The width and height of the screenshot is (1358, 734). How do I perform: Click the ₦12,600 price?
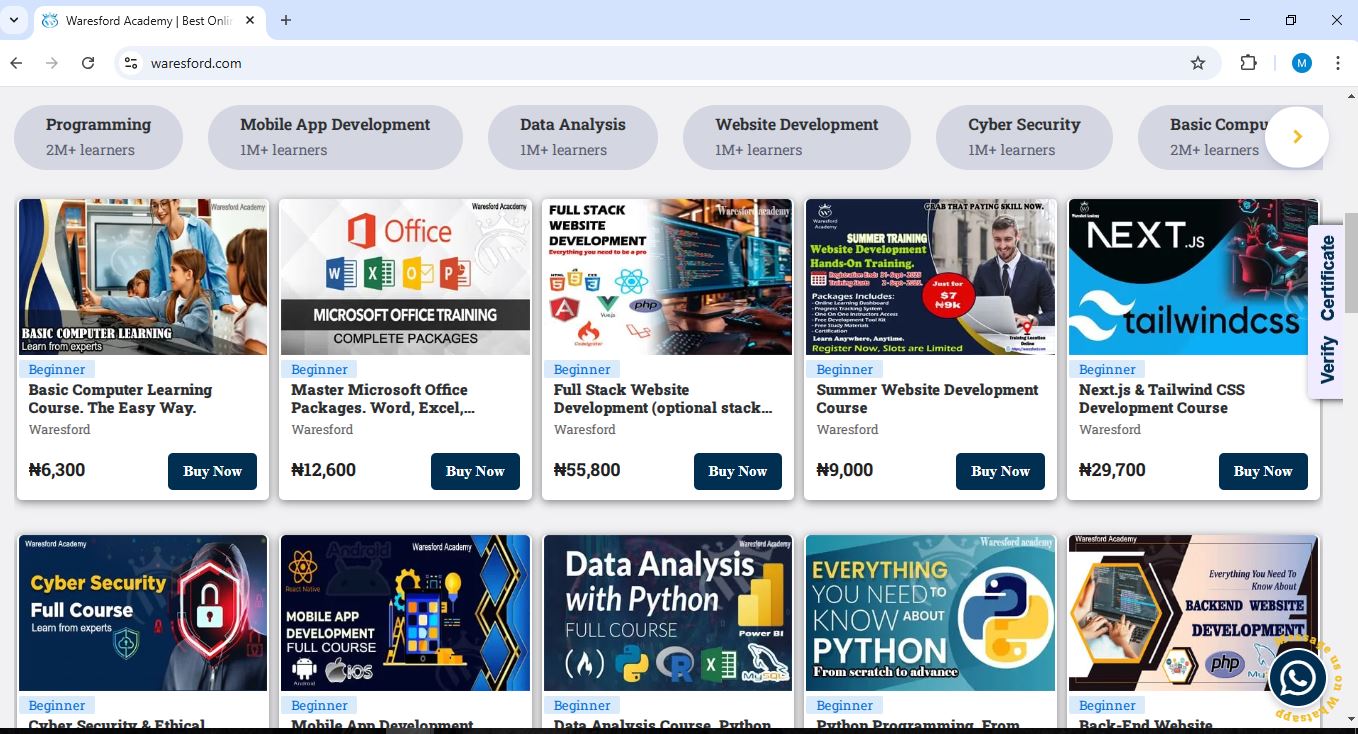pos(323,470)
